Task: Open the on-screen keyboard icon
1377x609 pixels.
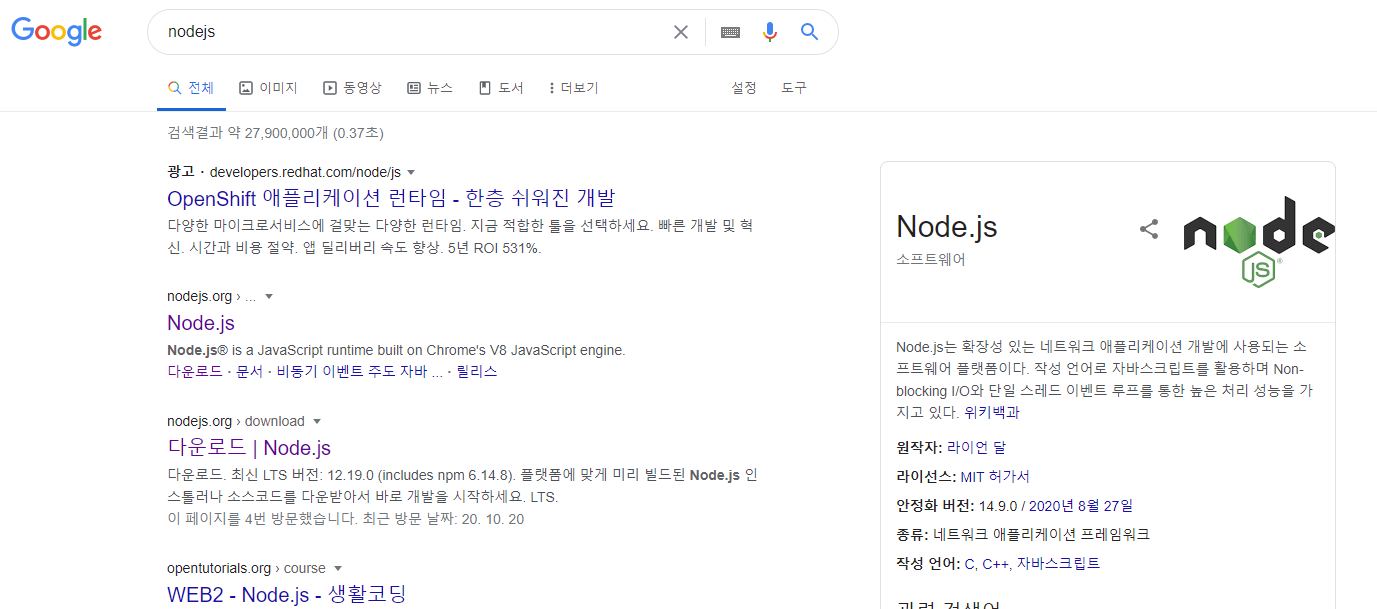Action: [x=730, y=32]
